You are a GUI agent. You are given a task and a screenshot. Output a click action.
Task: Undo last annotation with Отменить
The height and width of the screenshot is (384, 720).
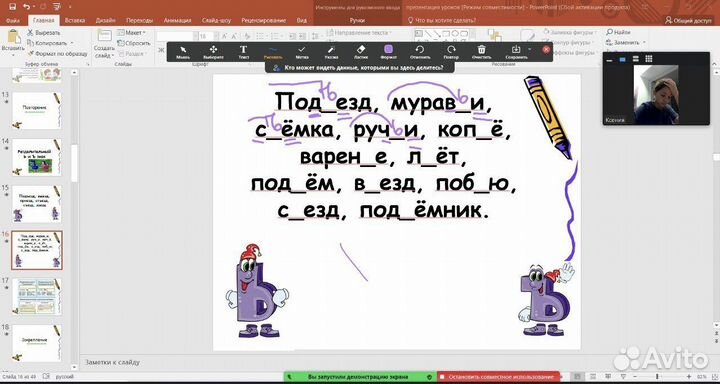[x=420, y=52]
